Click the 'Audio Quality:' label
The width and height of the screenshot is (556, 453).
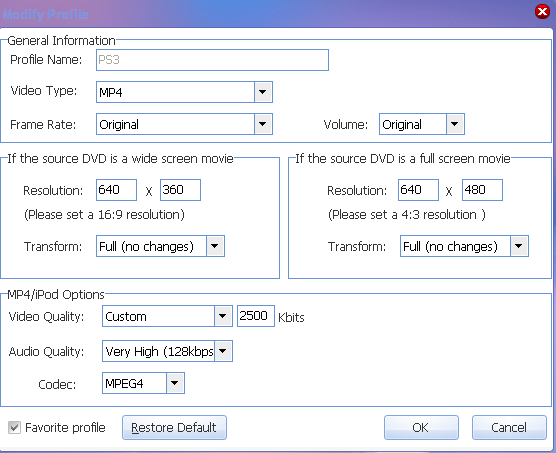(46, 352)
